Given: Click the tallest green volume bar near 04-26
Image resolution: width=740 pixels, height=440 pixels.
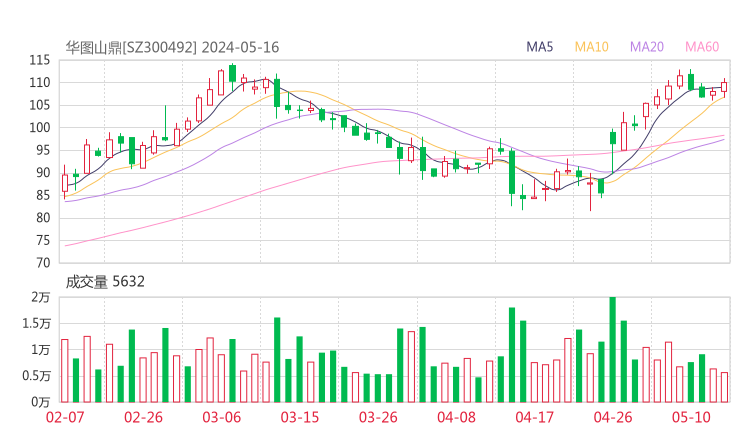Looking at the screenshot, I should [613, 349].
